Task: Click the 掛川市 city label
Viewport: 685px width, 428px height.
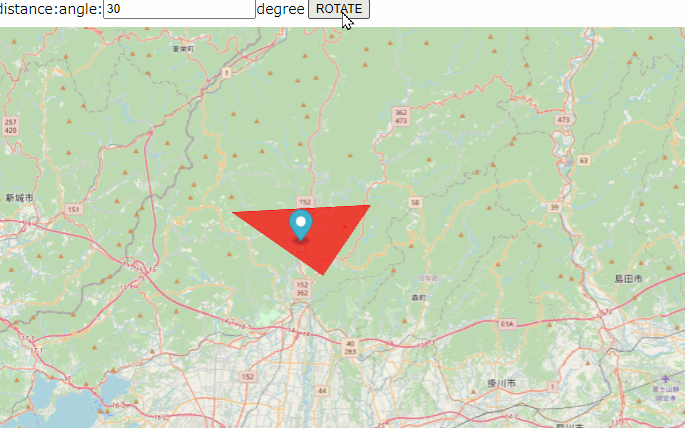Action: pyautogui.click(x=501, y=383)
